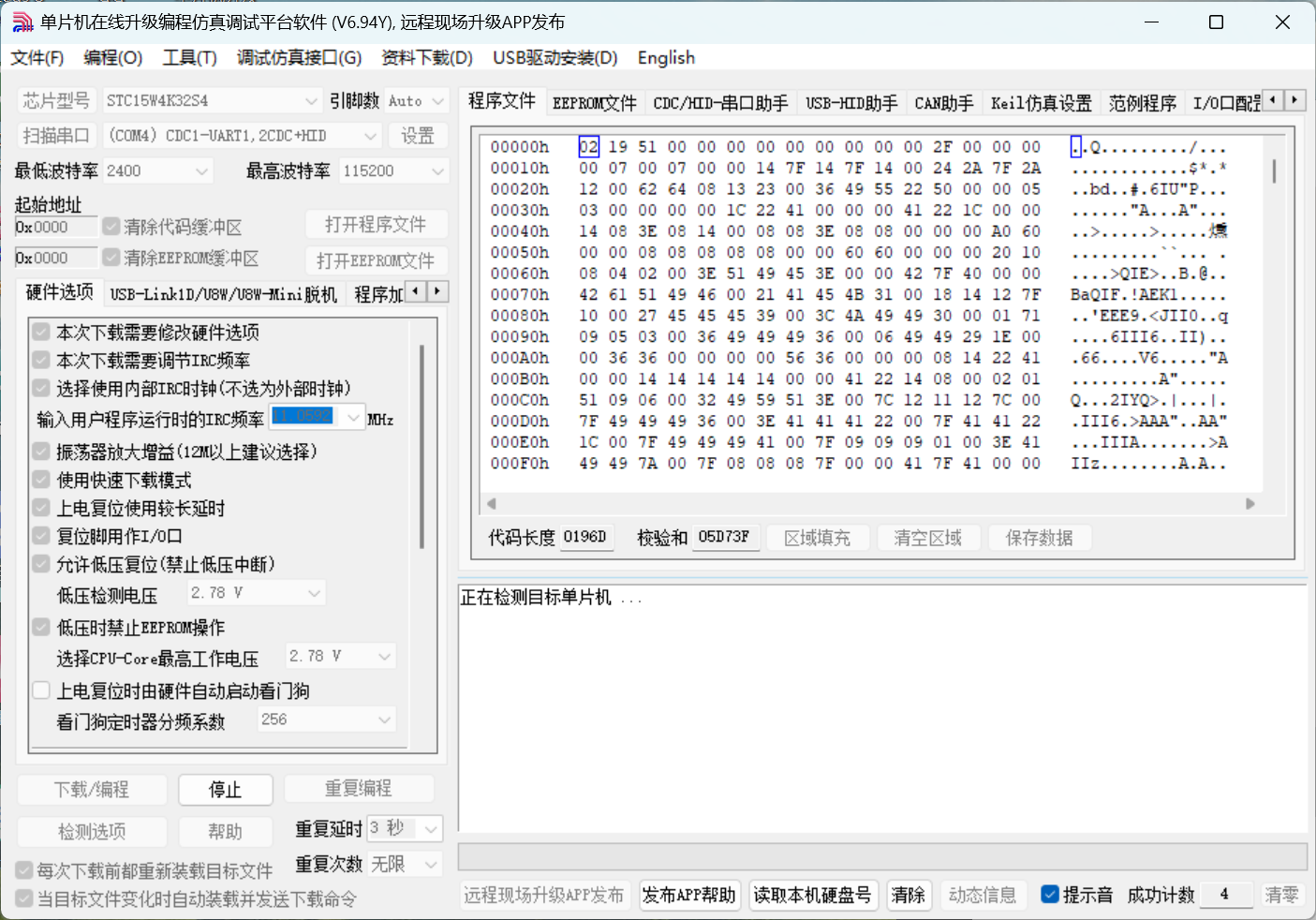Click 打开程序文件 button
Image resolution: width=1316 pixels, height=920 pixels.
[x=376, y=225]
